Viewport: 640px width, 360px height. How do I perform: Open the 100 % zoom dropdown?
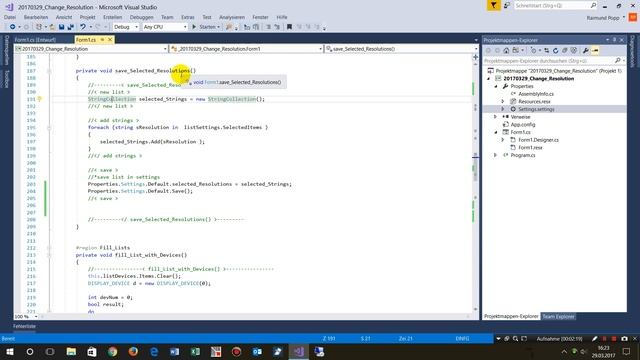click(x=26, y=316)
